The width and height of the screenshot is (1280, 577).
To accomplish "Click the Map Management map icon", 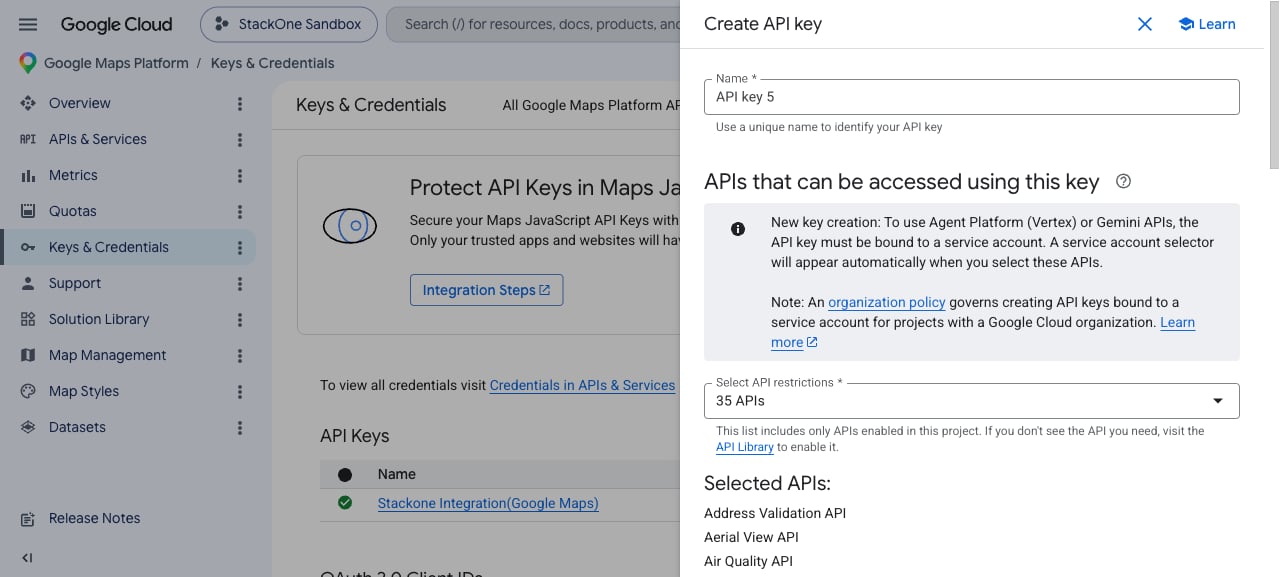I will pyautogui.click(x=28, y=355).
